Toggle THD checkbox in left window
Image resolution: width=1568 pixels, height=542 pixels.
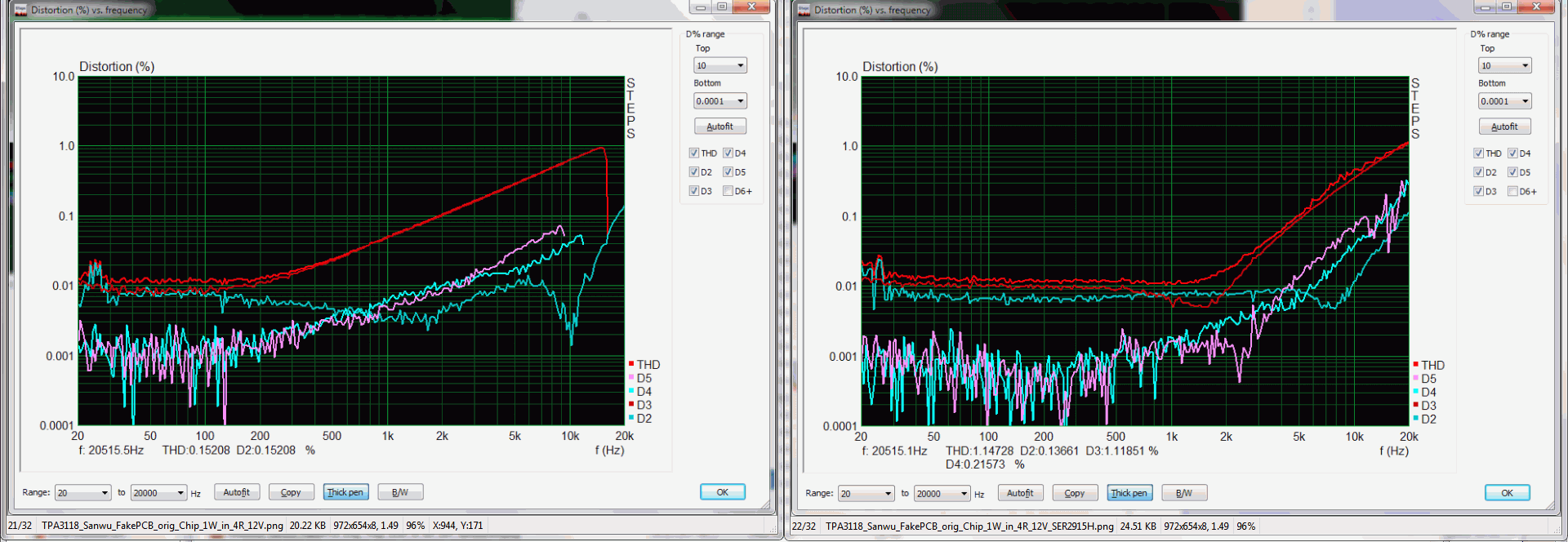click(693, 153)
